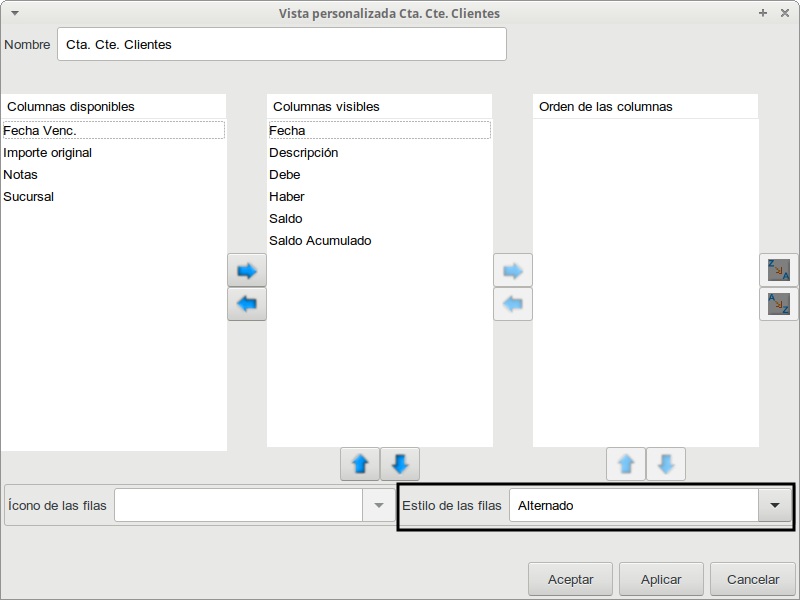Move selected available column to visible columns
This screenshot has height=600, width=800.
247,270
